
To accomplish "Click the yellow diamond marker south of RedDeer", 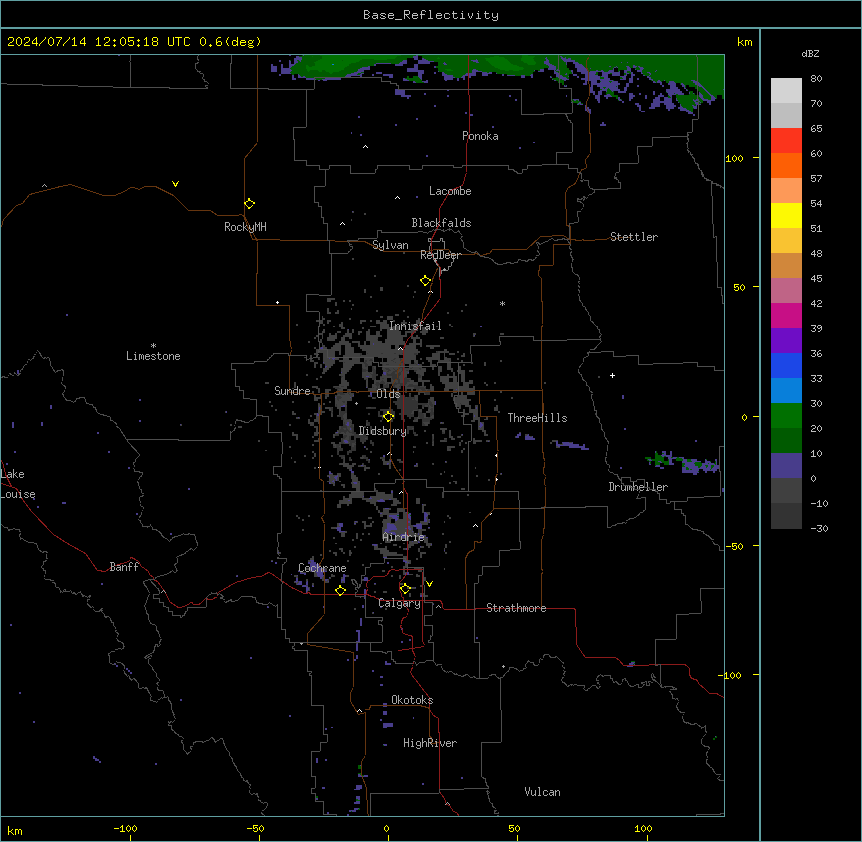I will [x=426, y=281].
